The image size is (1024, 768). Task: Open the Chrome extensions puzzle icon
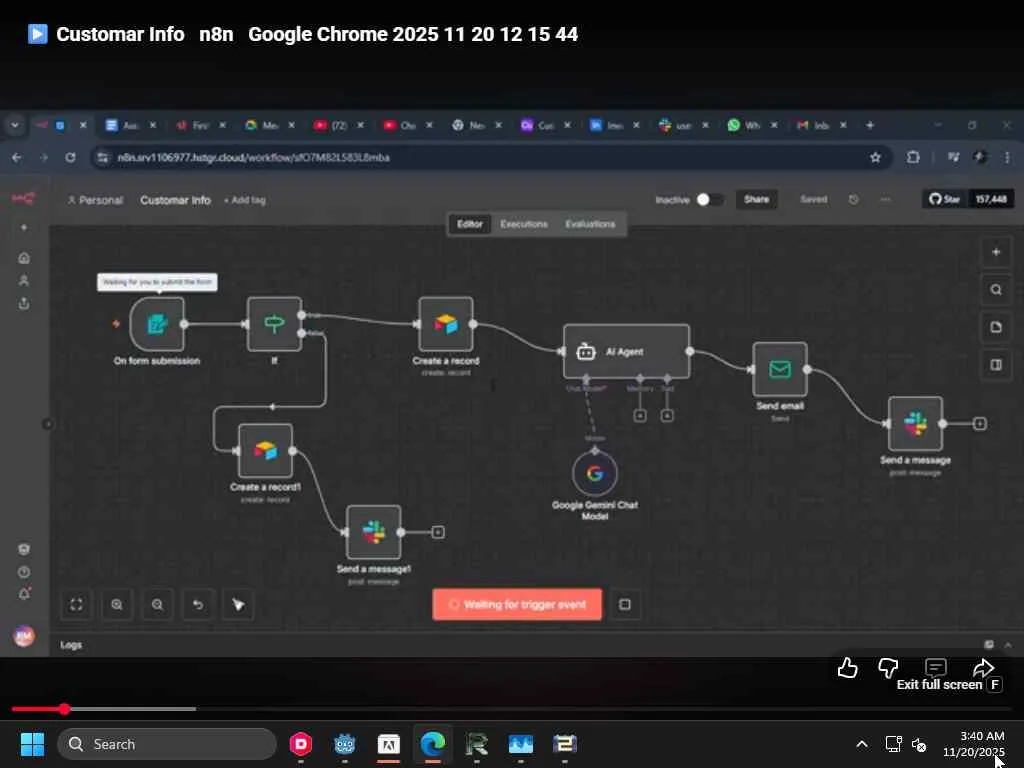coord(913,157)
